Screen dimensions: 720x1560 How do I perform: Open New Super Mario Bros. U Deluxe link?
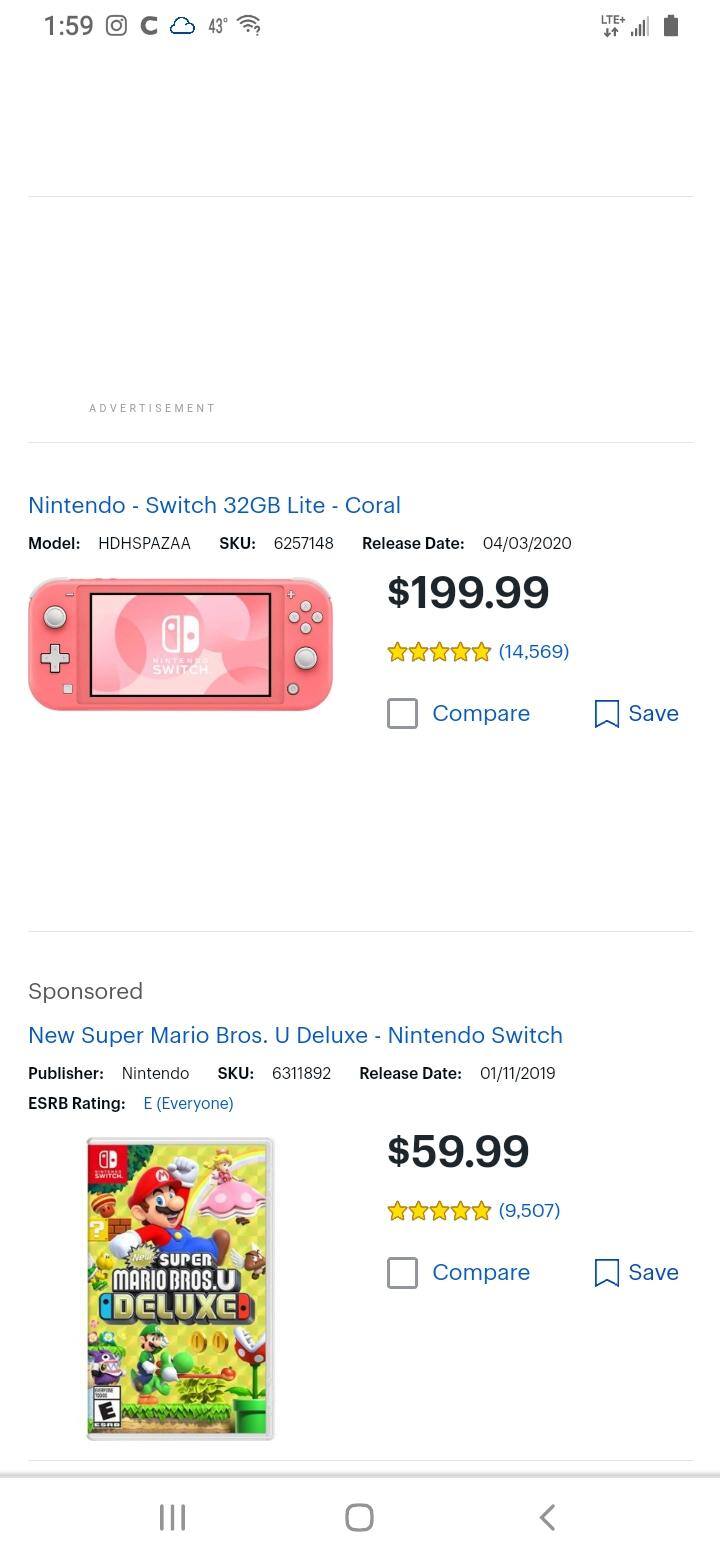[295, 1035]
